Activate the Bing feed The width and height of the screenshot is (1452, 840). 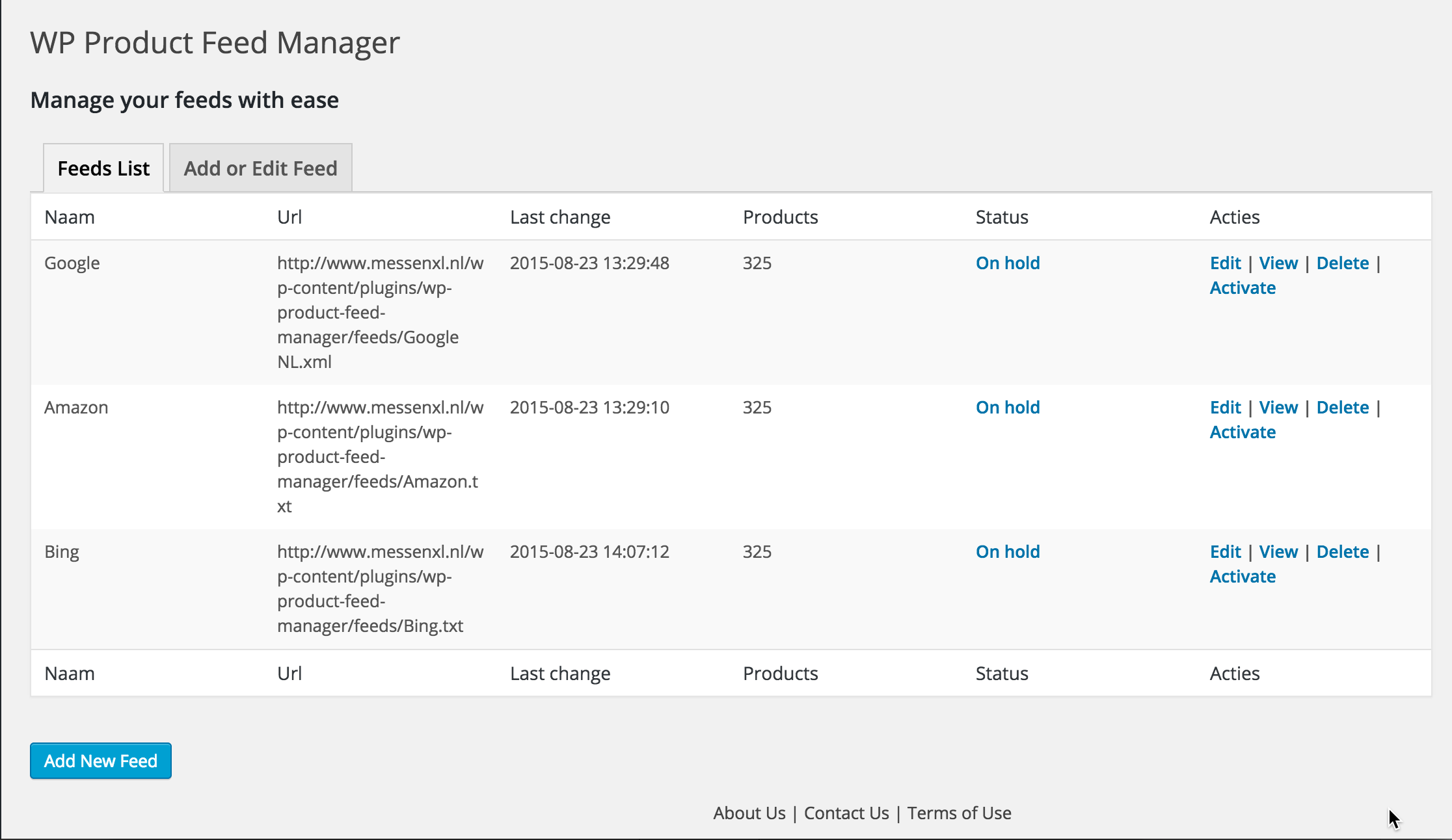(x=1242, y=576)
